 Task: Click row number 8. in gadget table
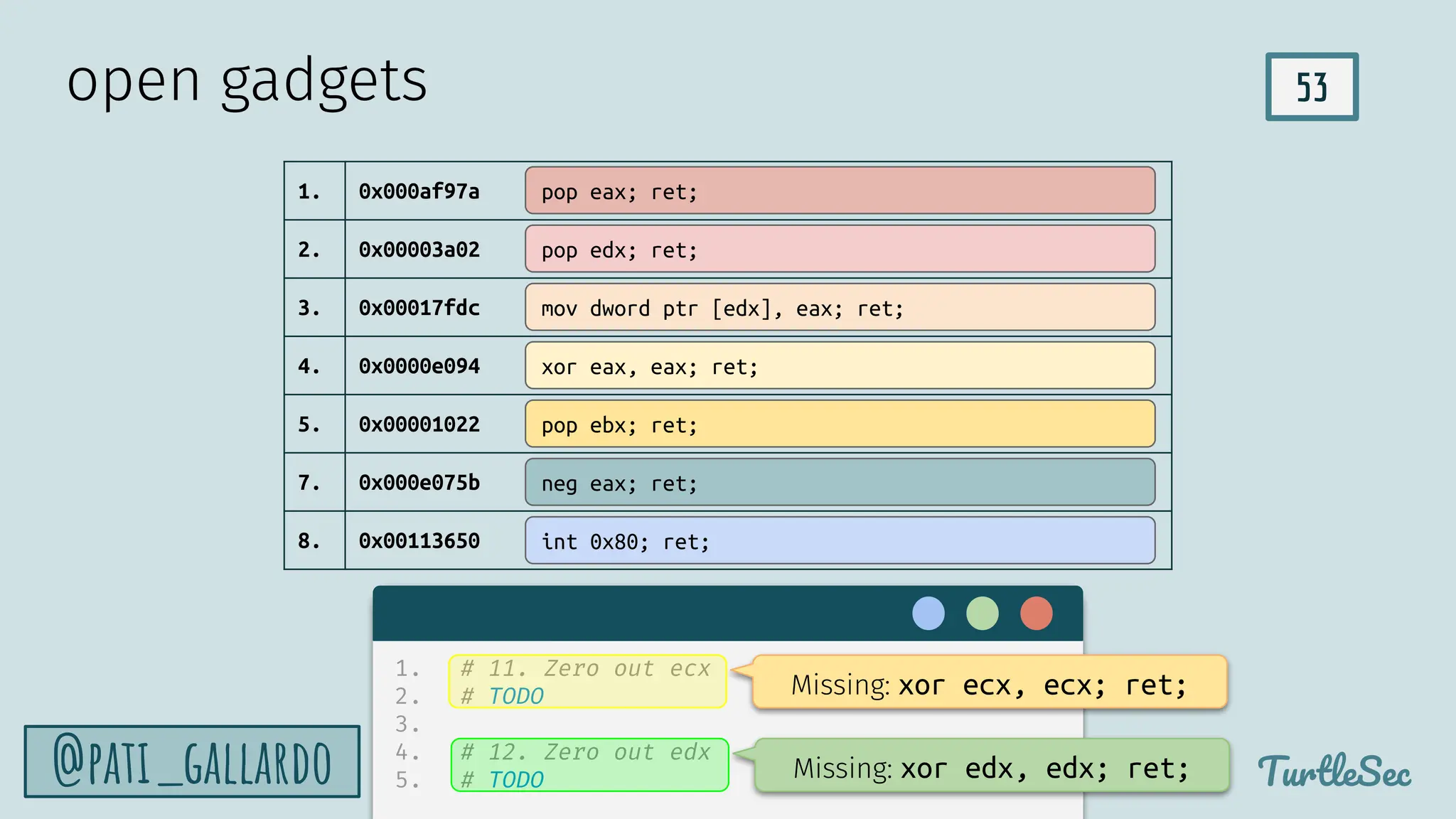pyautogui.click(x=309, y=541)
